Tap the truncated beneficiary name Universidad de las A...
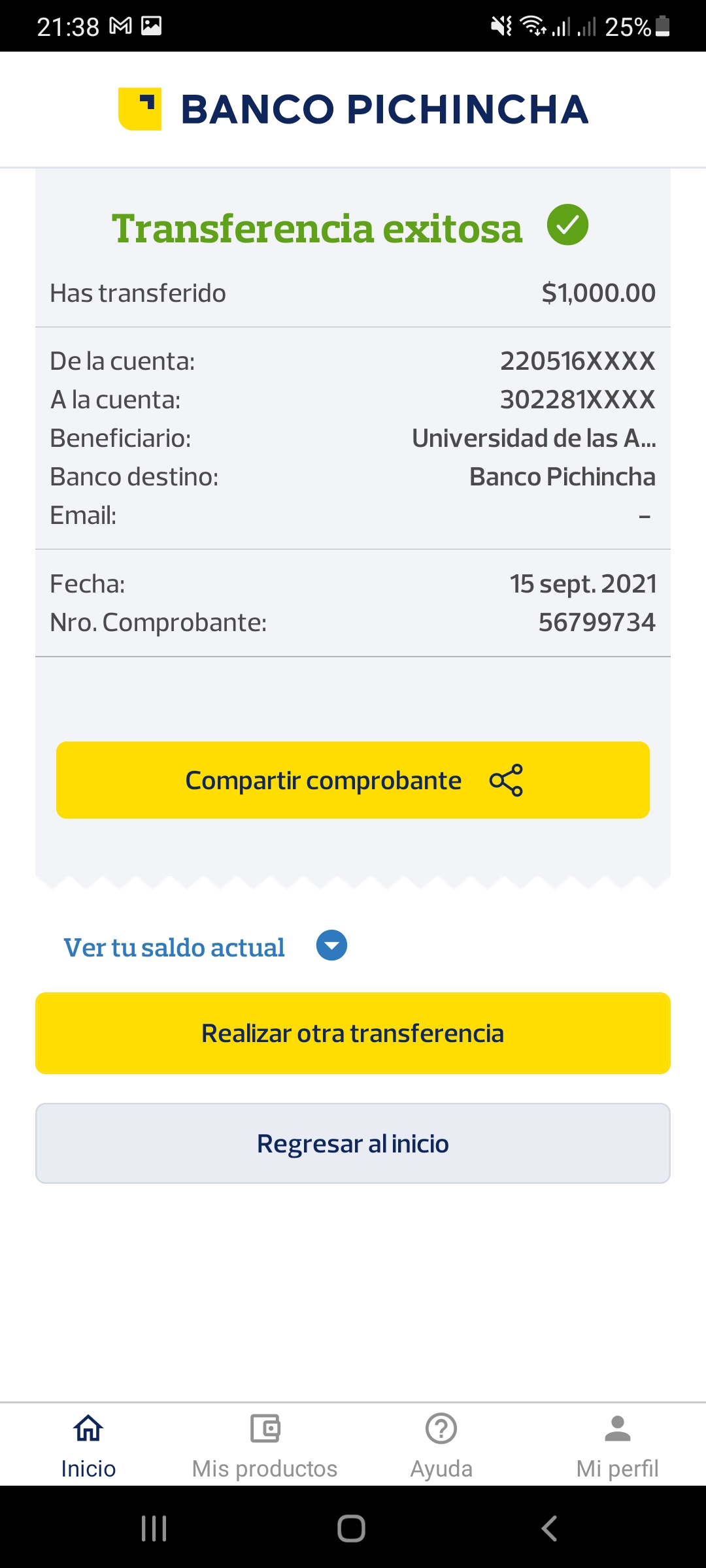The width and height of the screenshot is (706, 1568). tap(533, 438)
